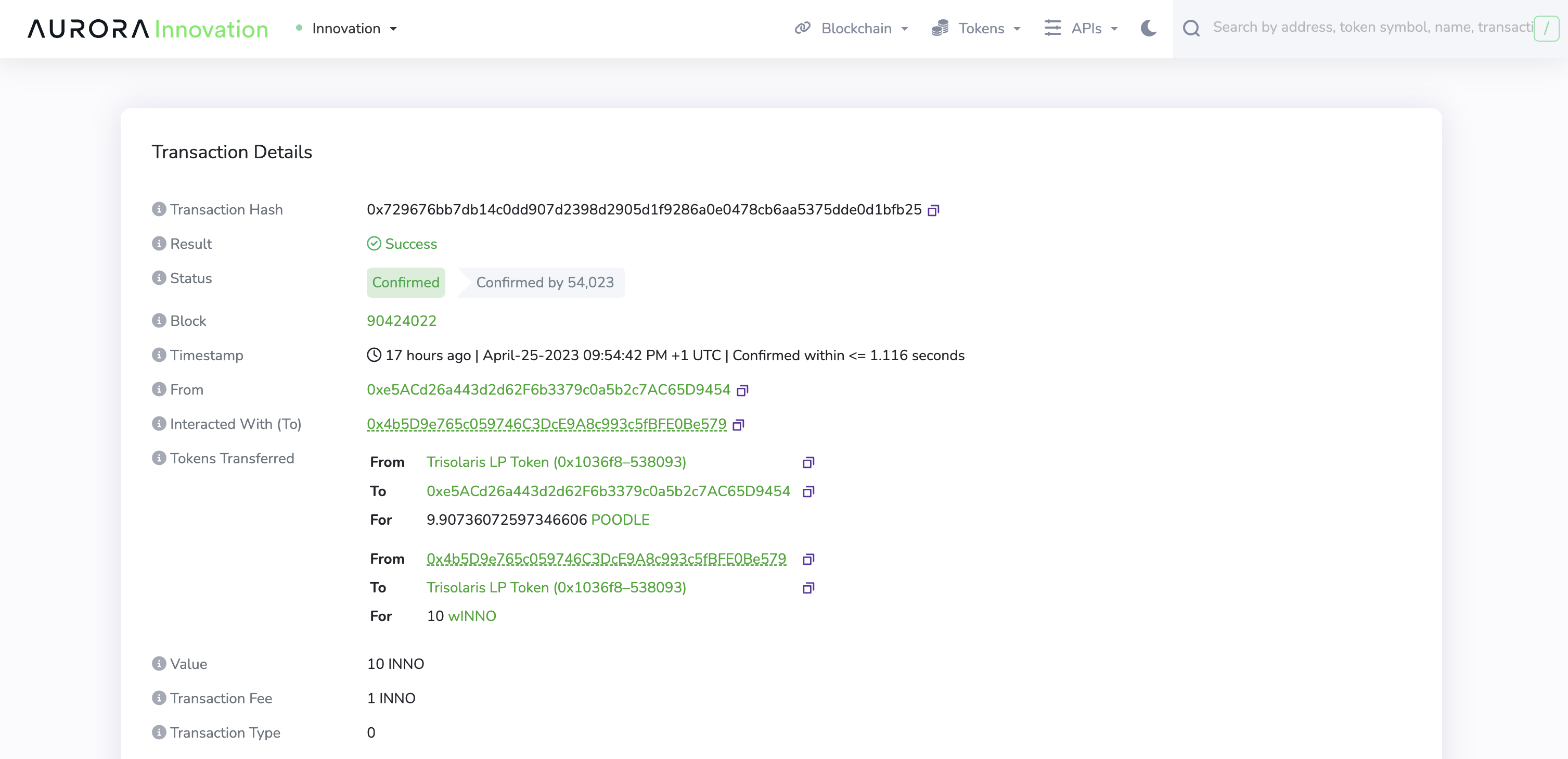
Task: Click the success checkmark icon
Action: [x=374, y=244]
